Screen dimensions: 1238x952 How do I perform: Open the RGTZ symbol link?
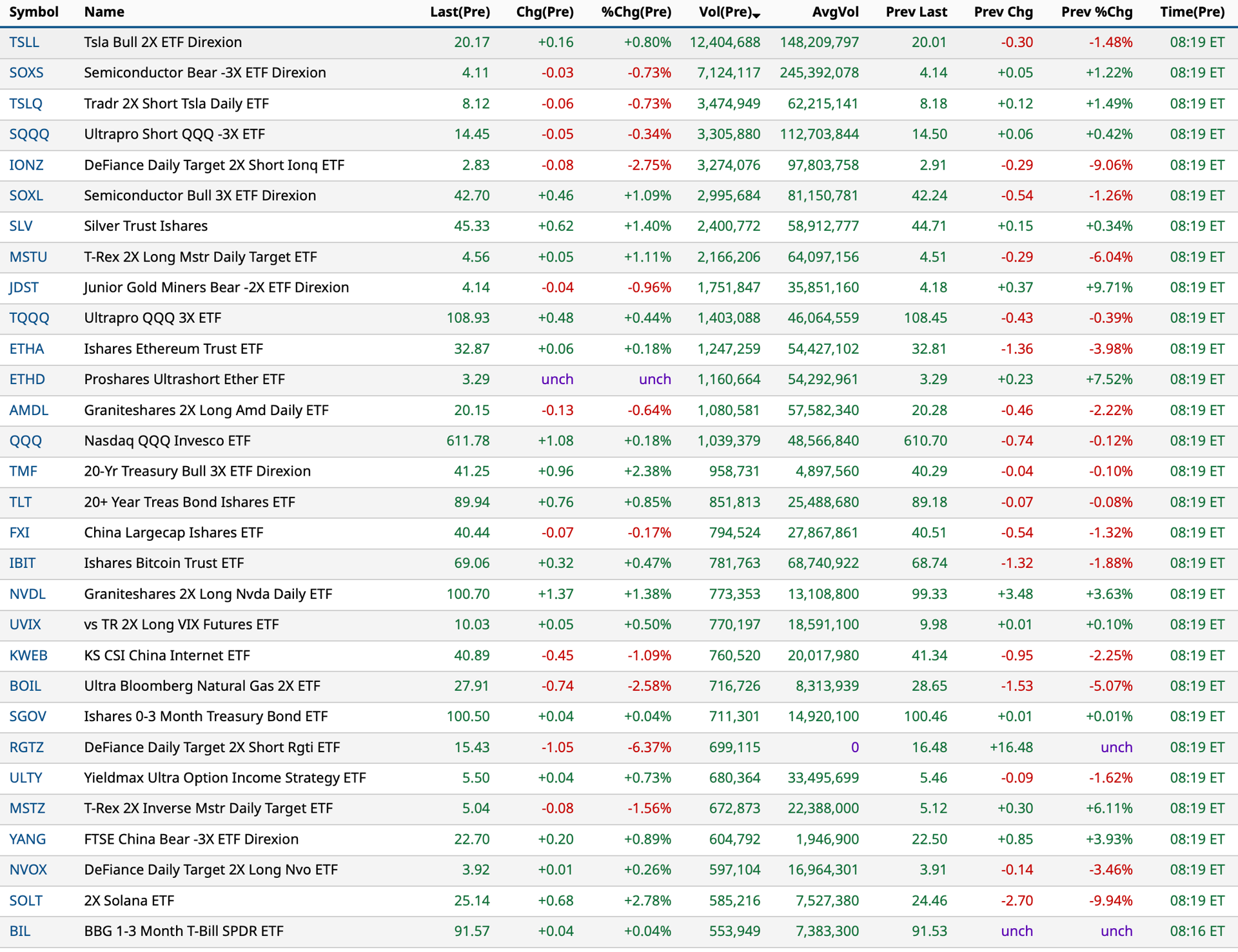point(26,747)
